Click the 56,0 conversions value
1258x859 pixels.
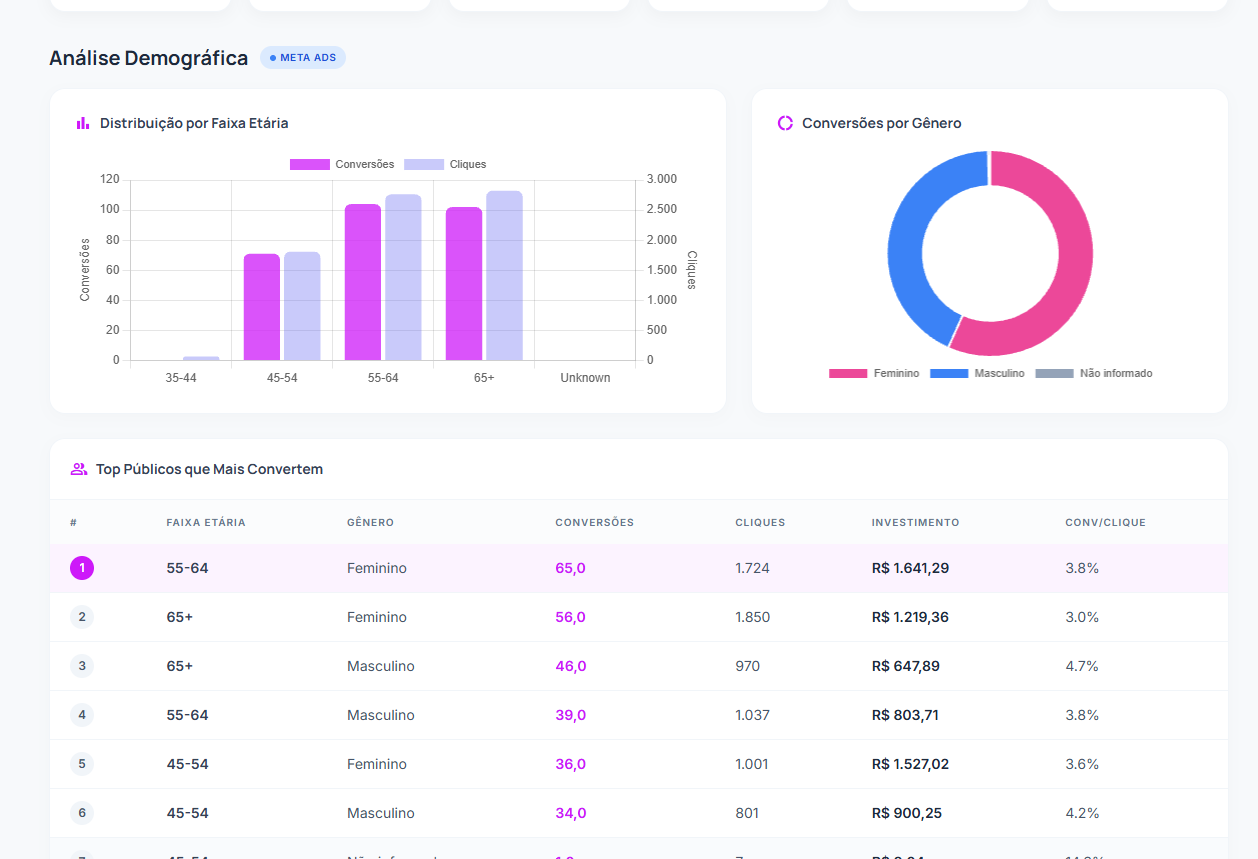click(570, 617)
